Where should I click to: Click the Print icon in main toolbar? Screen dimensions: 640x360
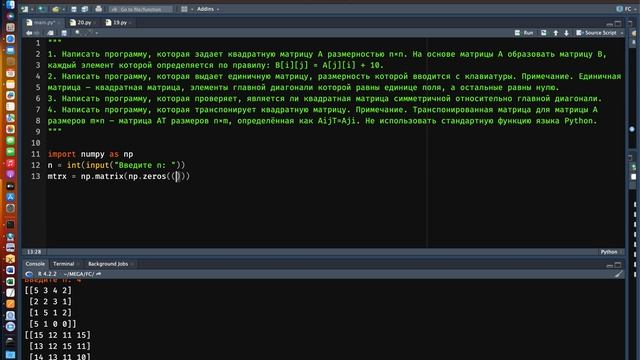coord(98,9)
